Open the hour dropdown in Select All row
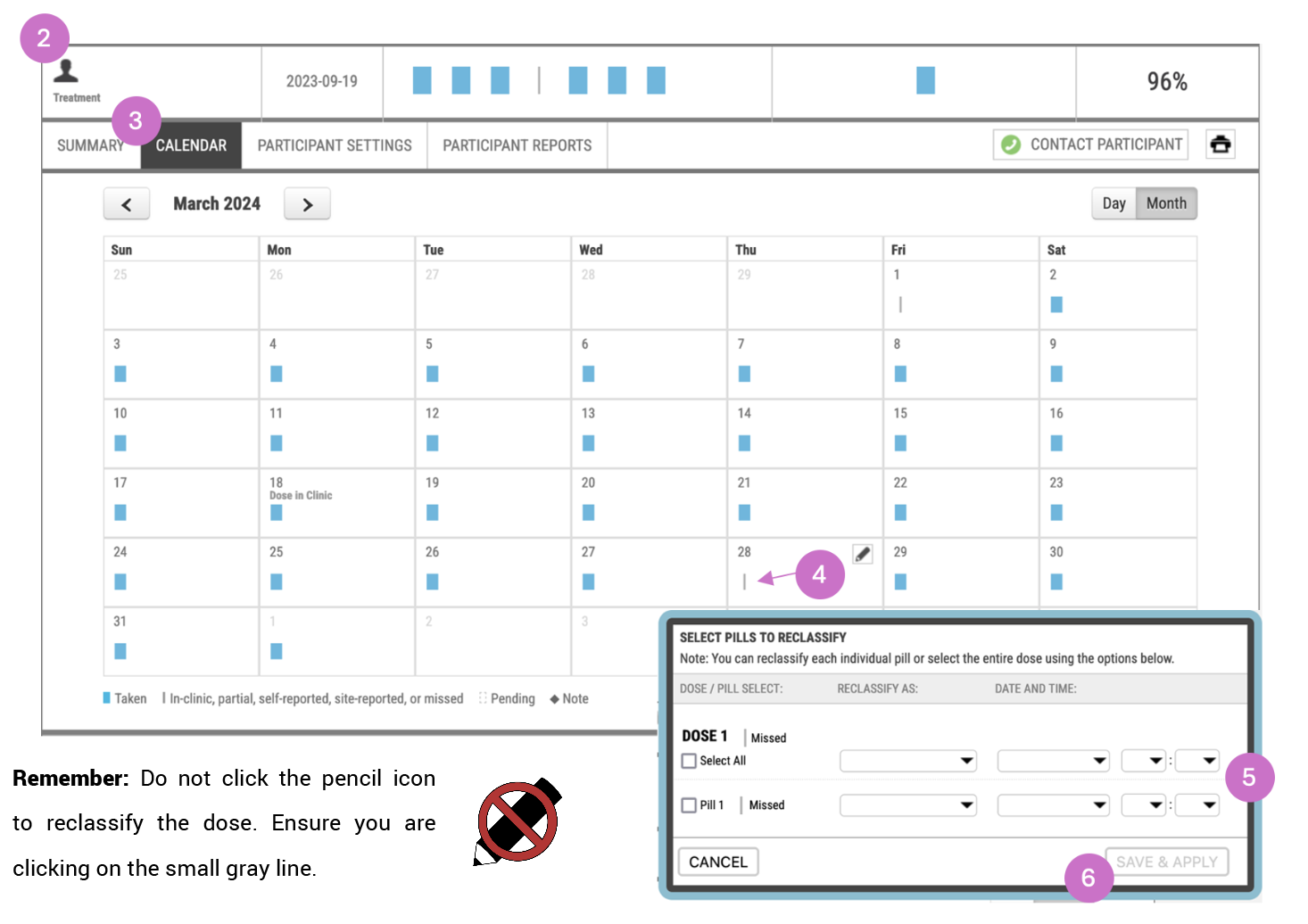 [x=1144, y=761]
